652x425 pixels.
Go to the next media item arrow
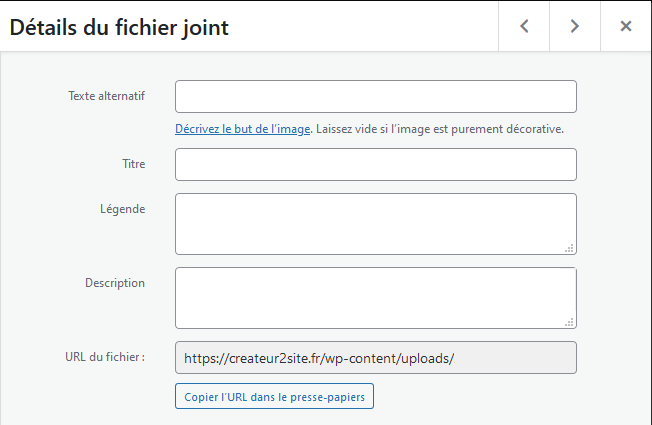[575, 27]
